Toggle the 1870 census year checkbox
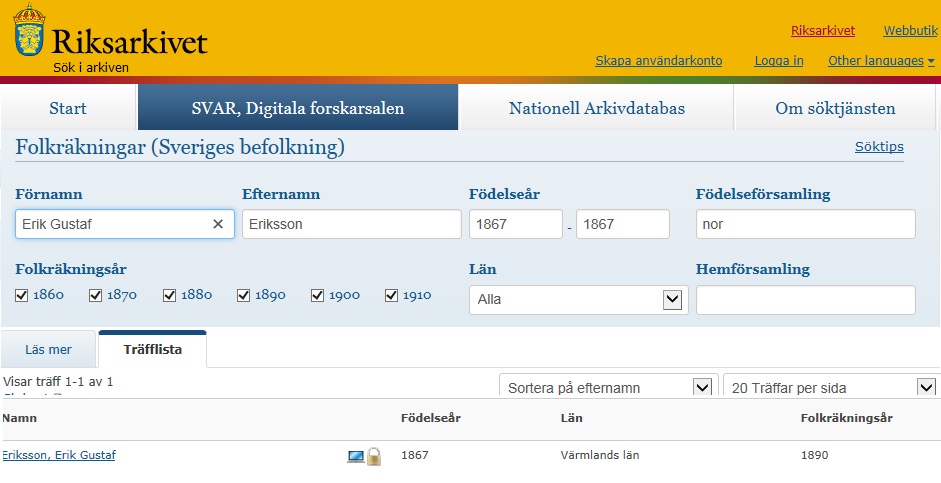 click(x=96, y=295)
